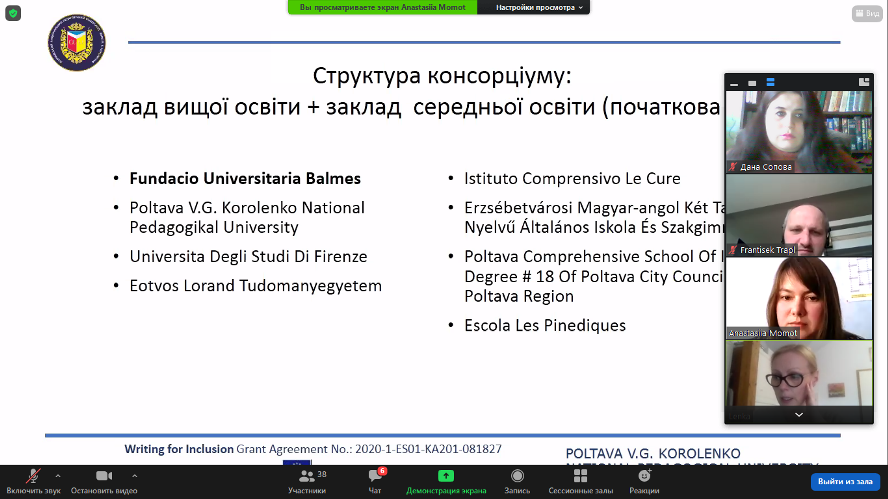
Task: Click 'Istituto Comprensivo Le Cure' bullet
Action: point(573,178)
